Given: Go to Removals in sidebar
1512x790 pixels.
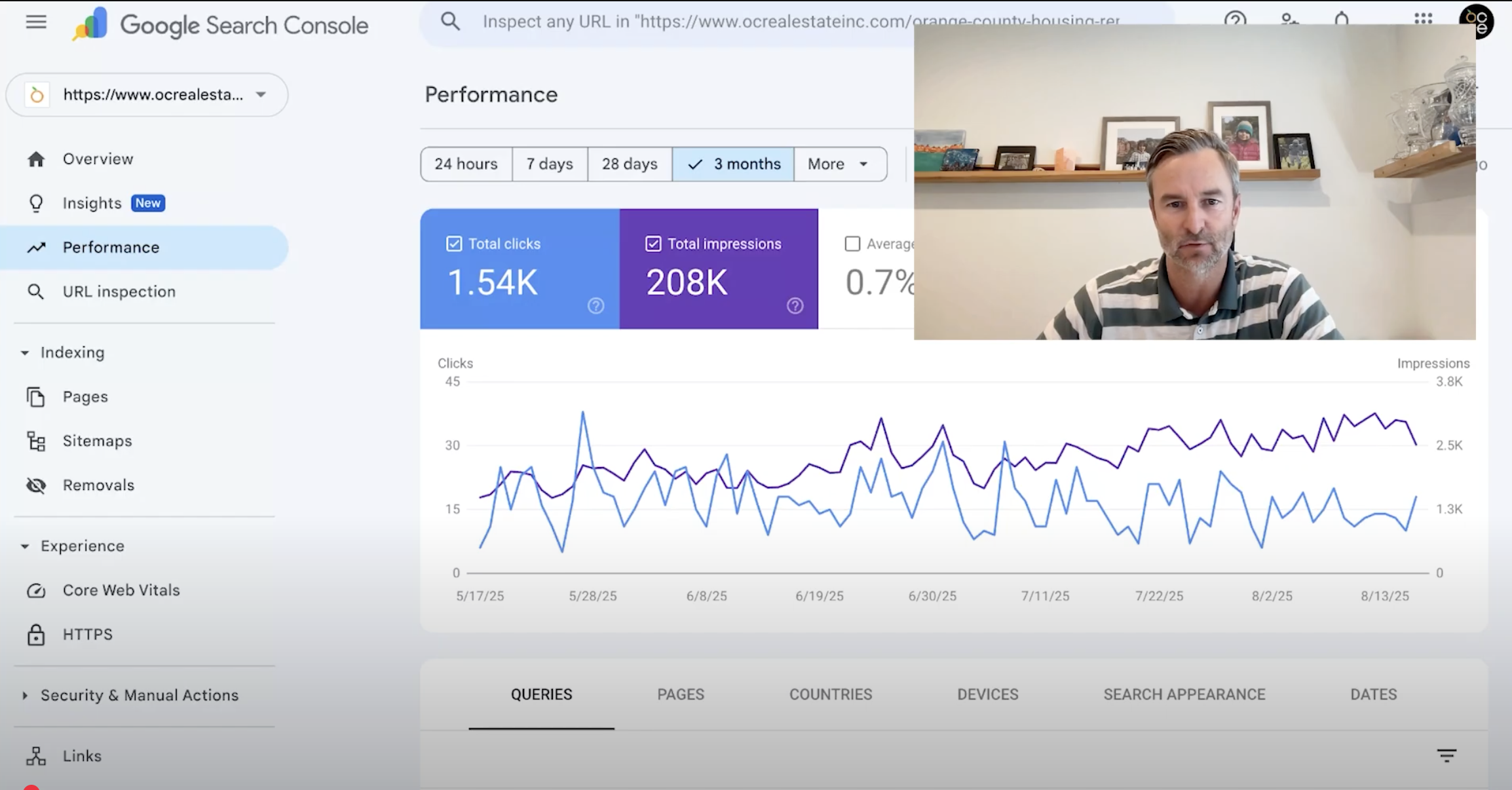Looking at the screenshot, I should (98, 485).
